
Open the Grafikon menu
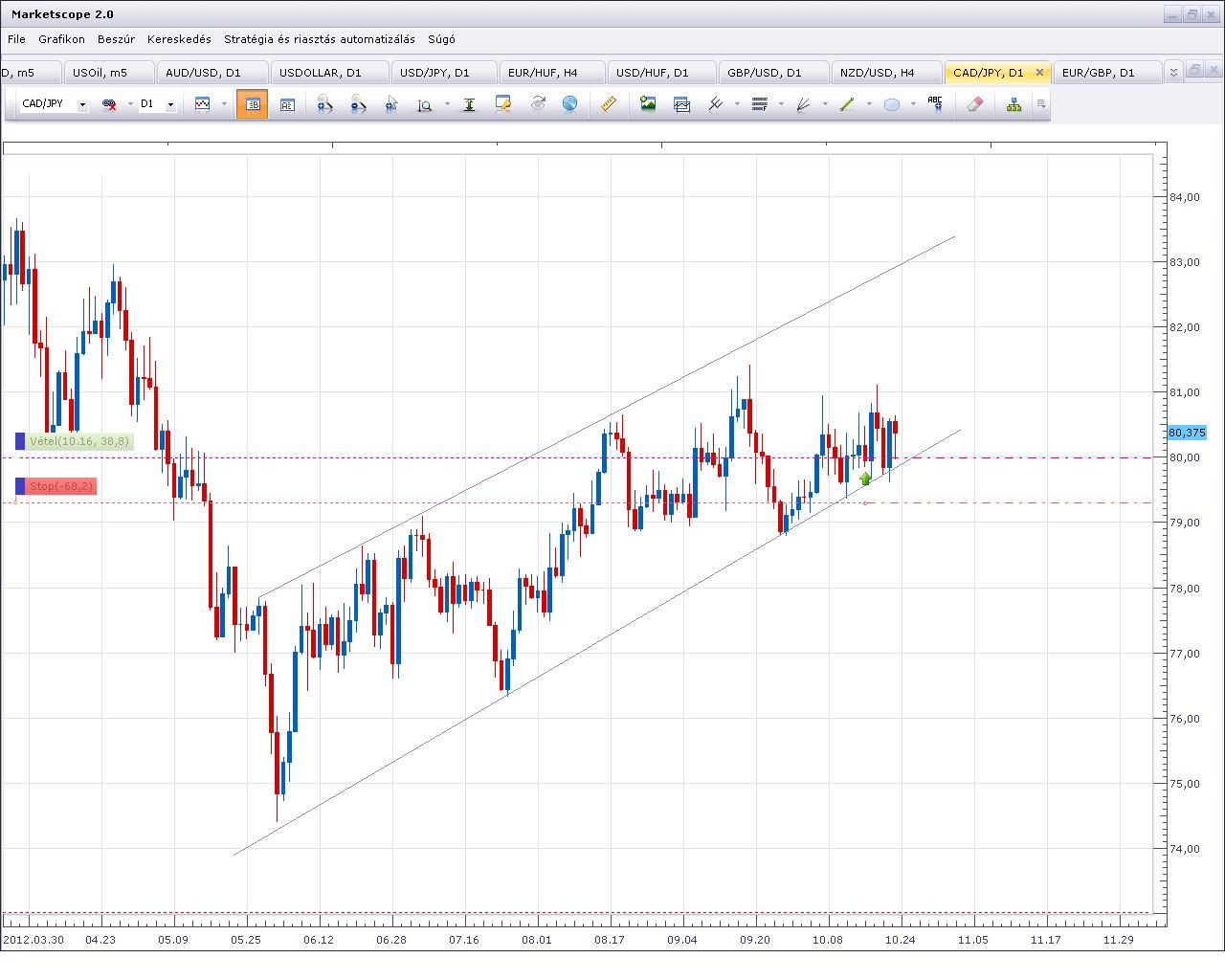(61, 39)
